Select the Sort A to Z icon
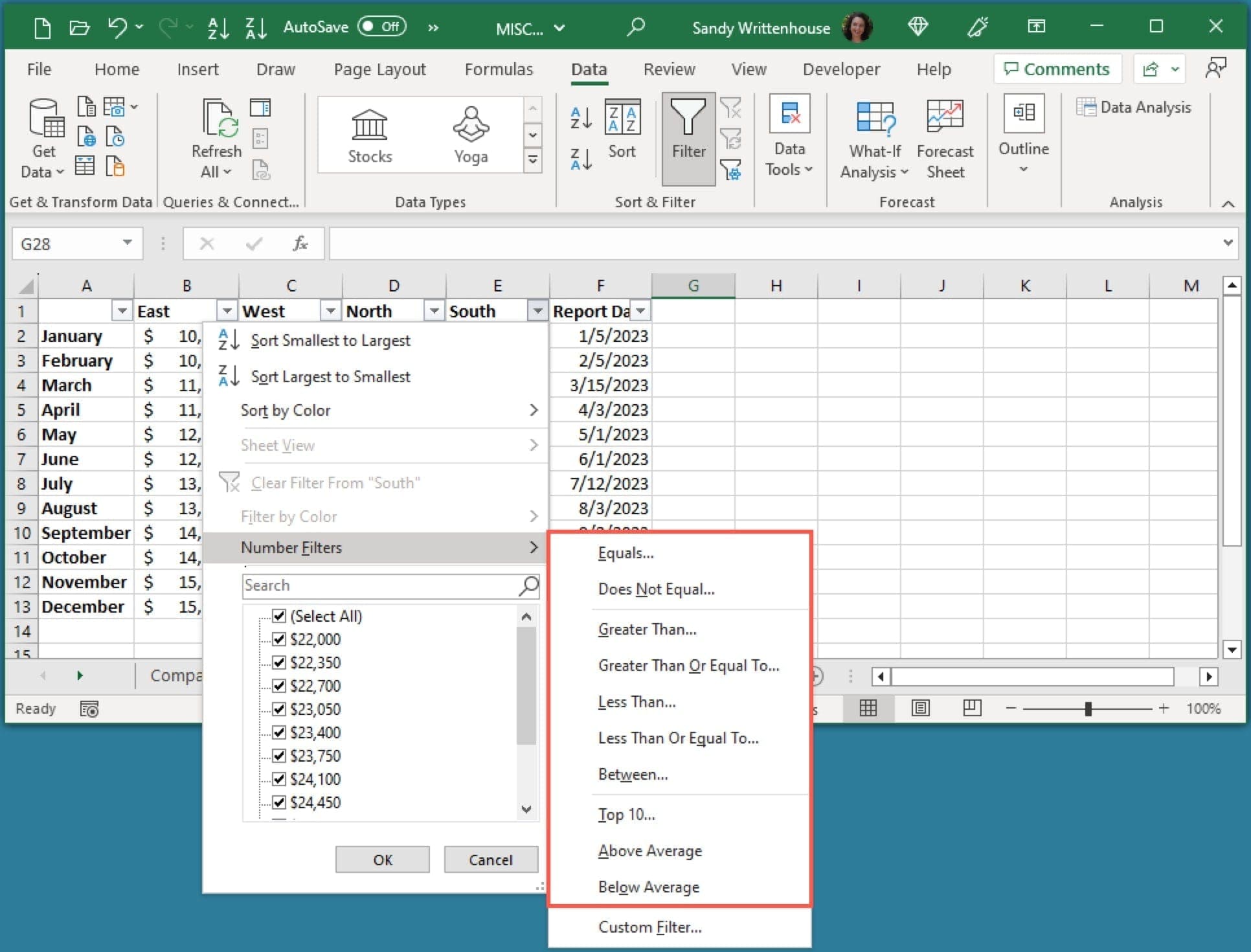The width and height of the screenshot is (1251, 952). click(581, 118)
